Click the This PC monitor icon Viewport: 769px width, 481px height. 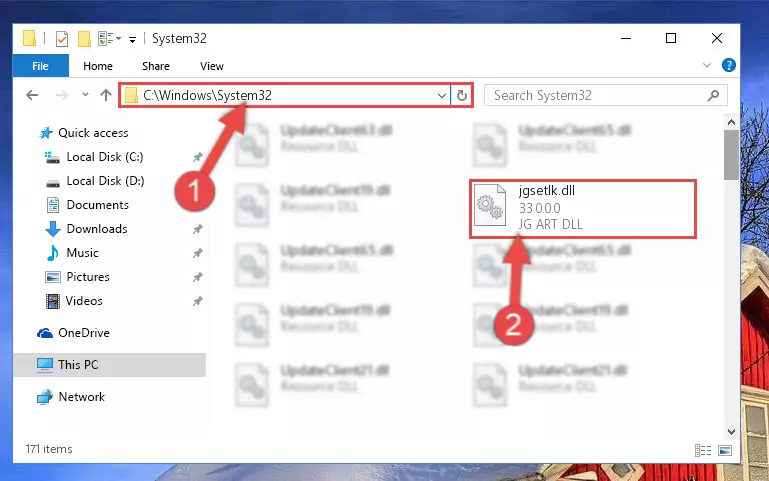(45, 365)
